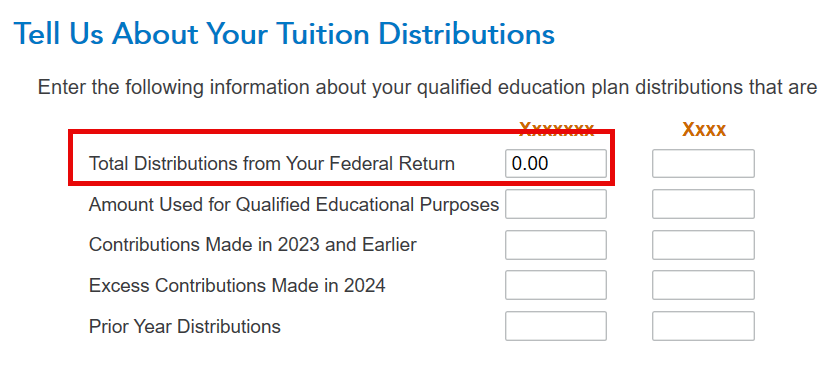Focus Excess Contributions Made in 2024 first field
This screenshot has width=822, height=372.
click(x=556, y=285)
